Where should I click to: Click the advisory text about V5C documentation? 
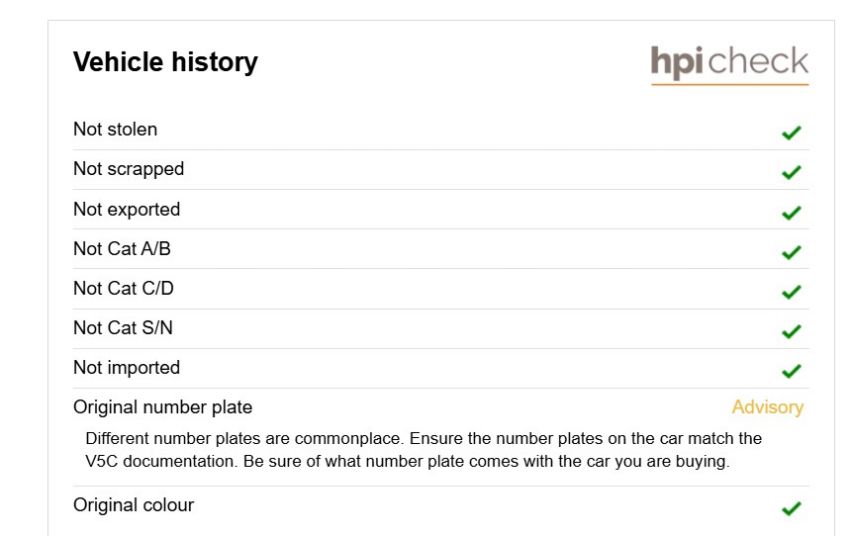point(423,450)
